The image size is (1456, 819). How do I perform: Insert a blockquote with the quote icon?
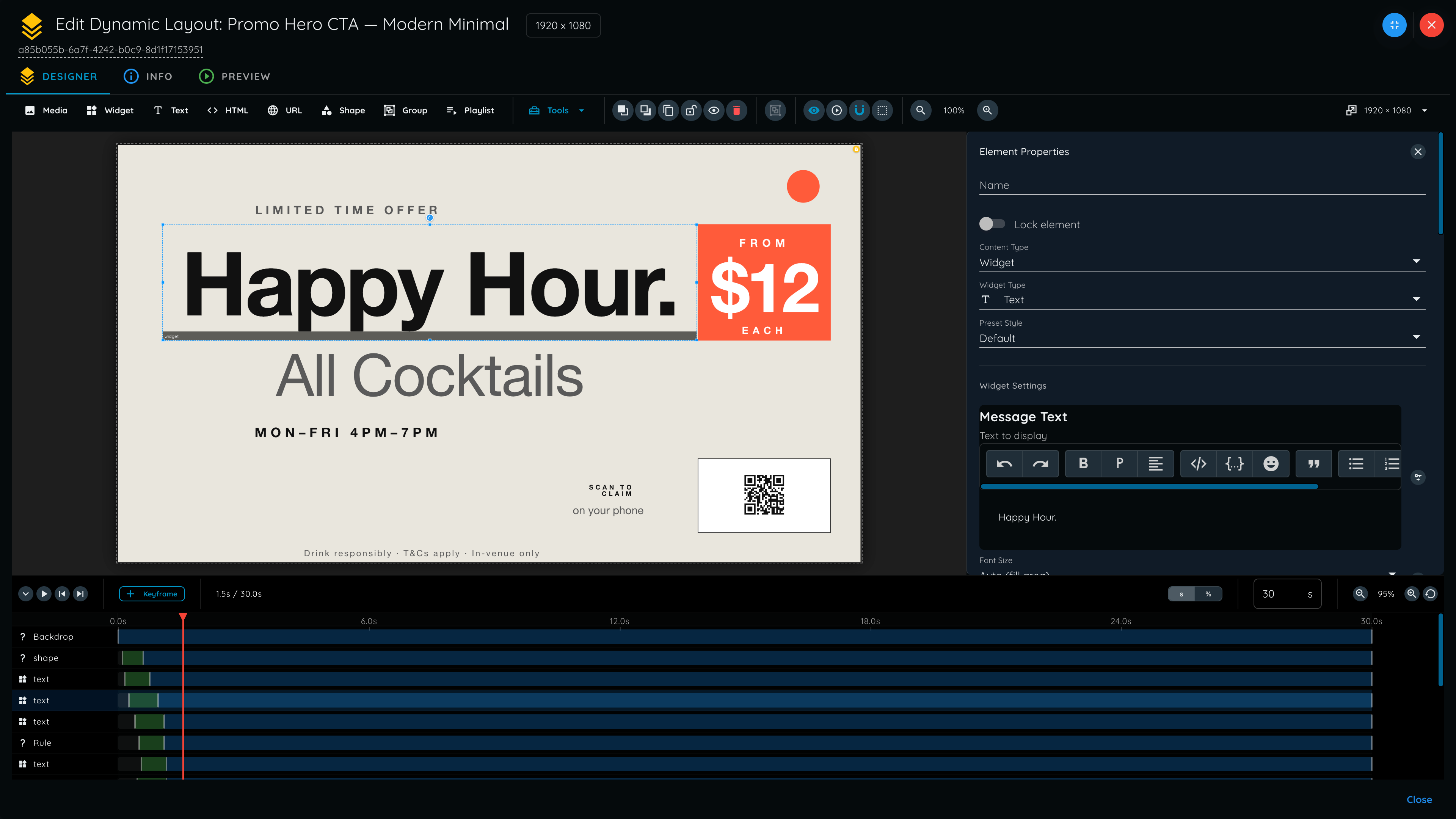point(1314,464)
